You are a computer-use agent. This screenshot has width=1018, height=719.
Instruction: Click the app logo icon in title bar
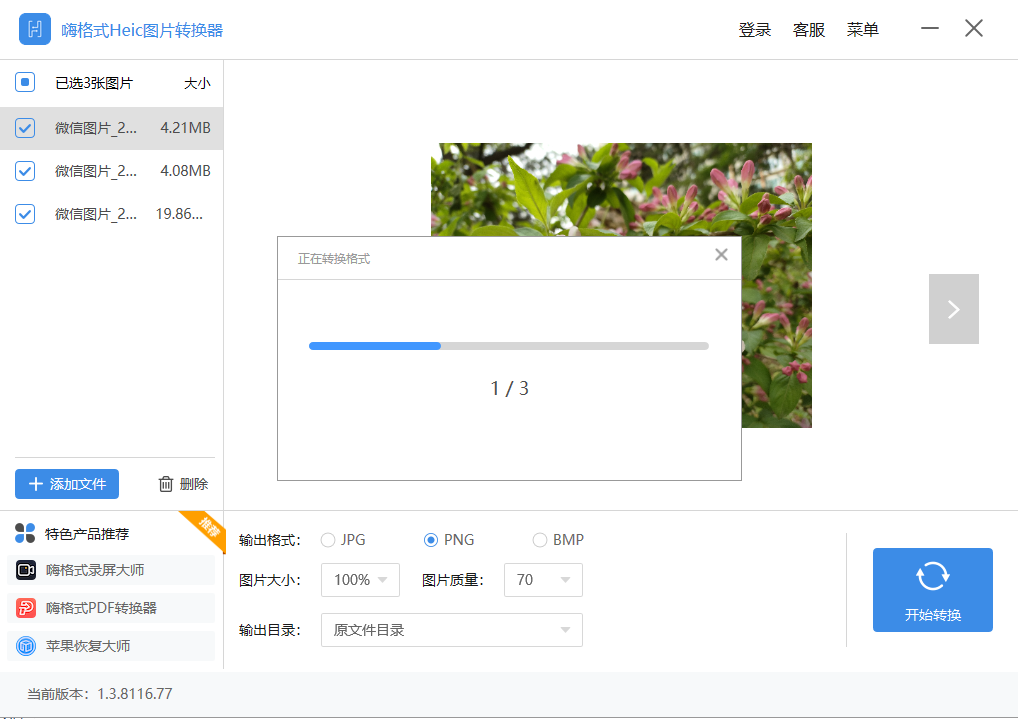click(34, 29)
